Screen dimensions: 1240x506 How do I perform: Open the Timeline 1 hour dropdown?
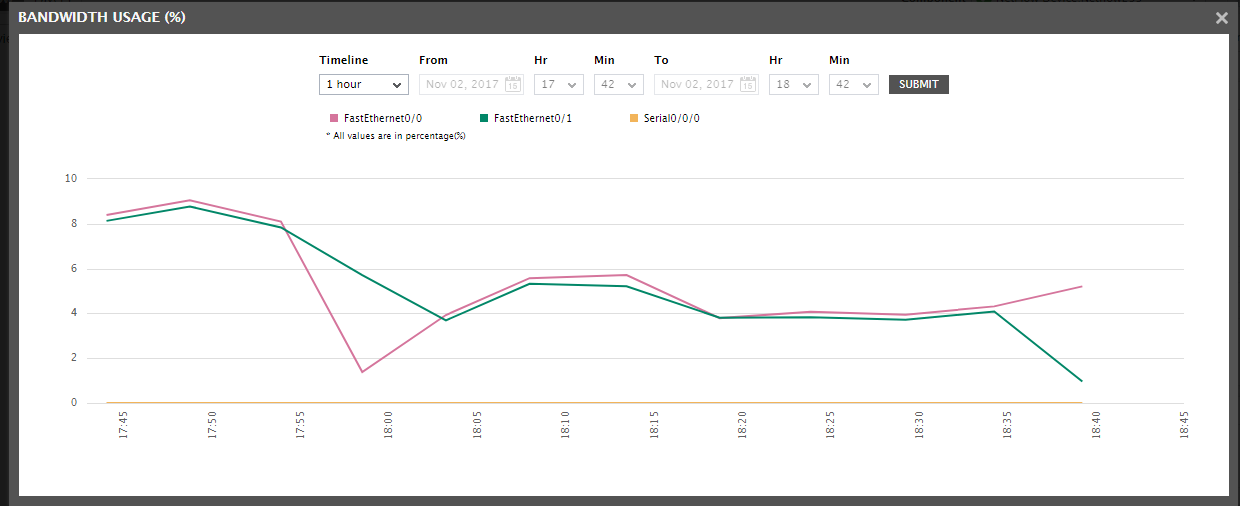[x=364, y=84]
